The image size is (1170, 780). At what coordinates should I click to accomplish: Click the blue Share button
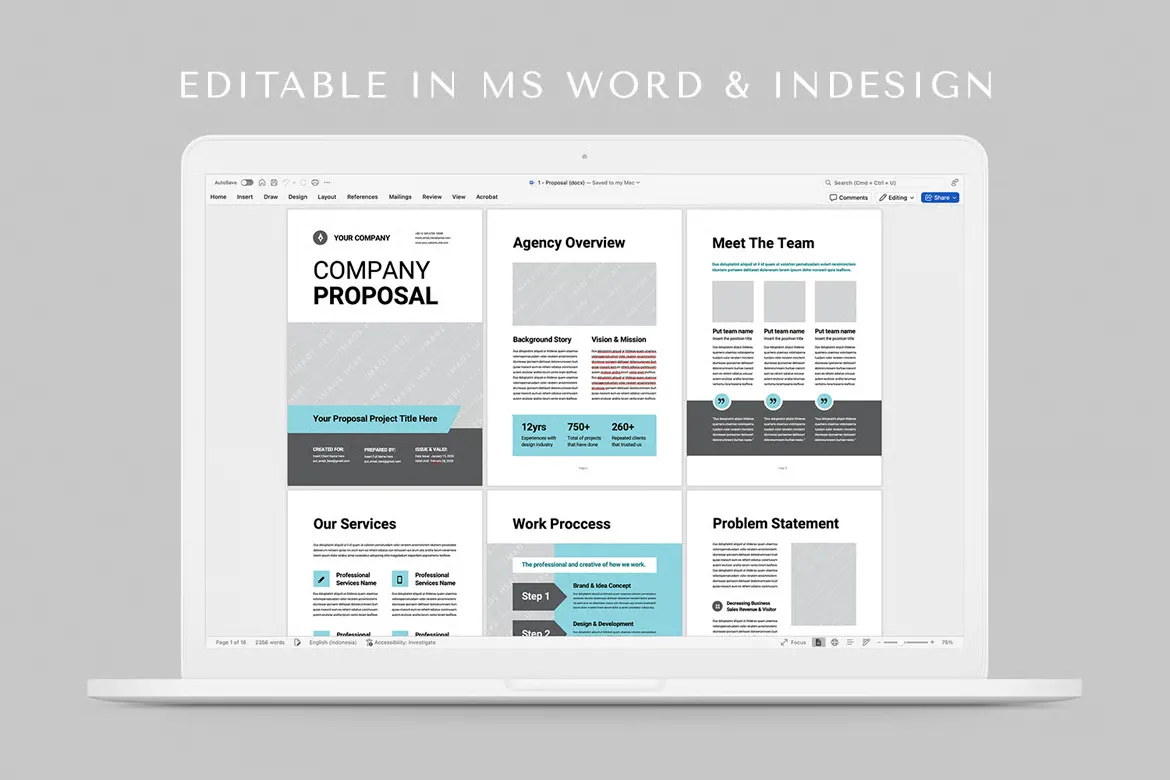[x=940, y=198]
